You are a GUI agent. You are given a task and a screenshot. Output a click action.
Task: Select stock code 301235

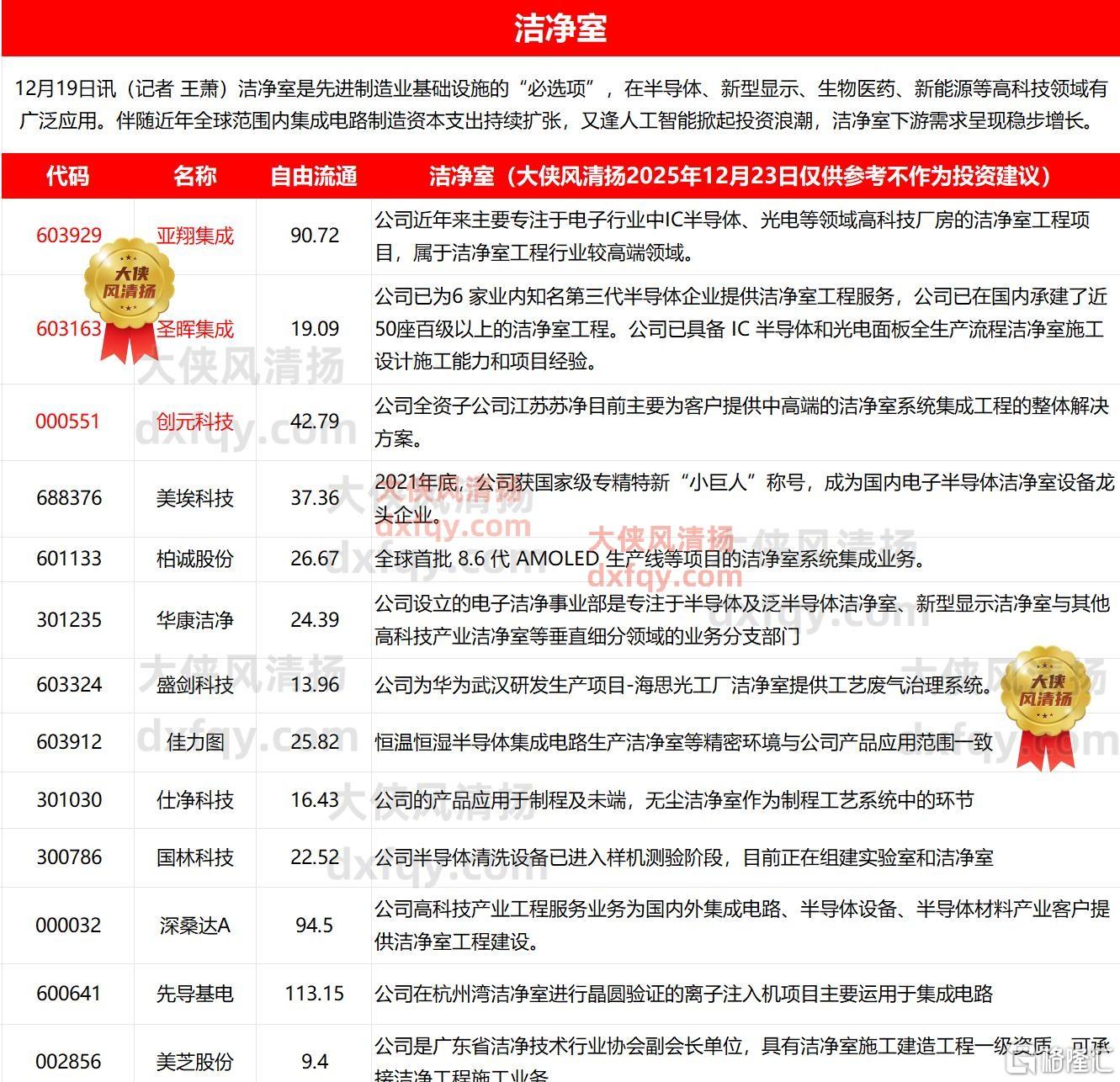pyautogui.click(x=69, y=620)
